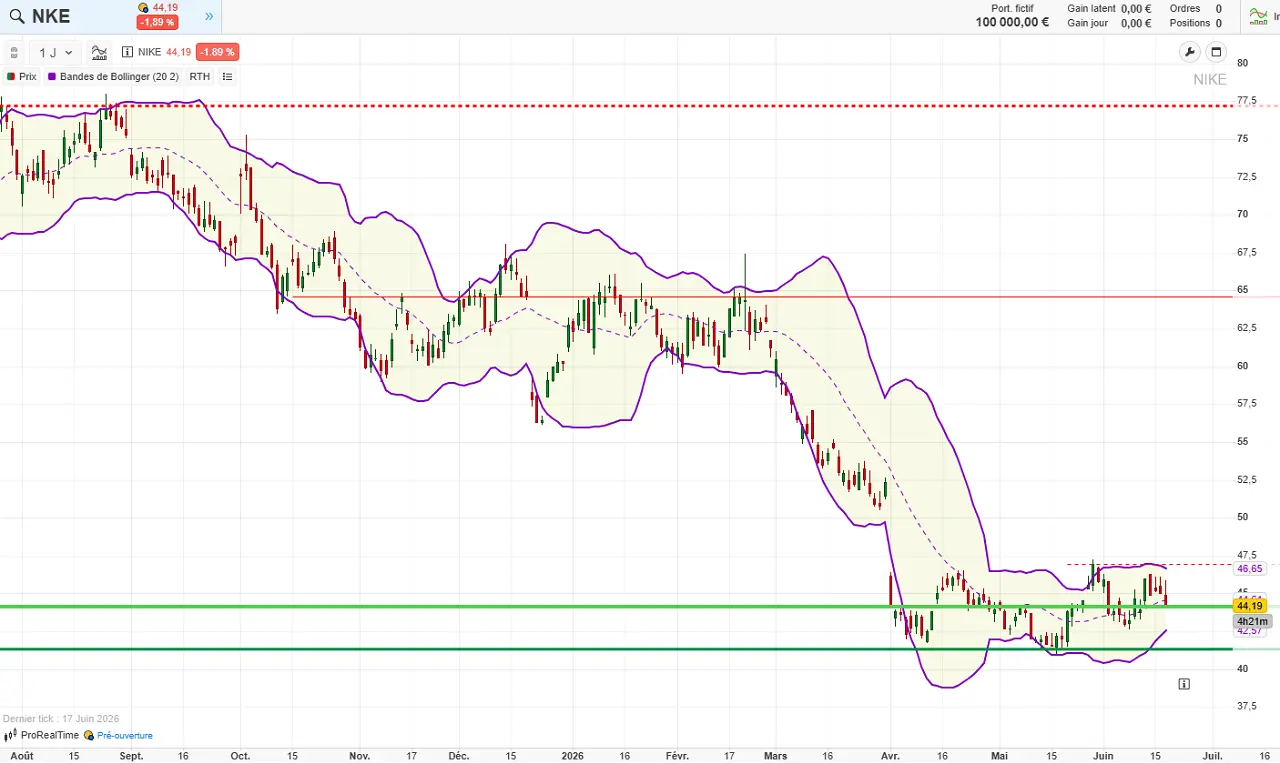The image size is (1280, 764).
Task: Click the -1.89 % badge beside NIKE label
Action: point(217,52)
